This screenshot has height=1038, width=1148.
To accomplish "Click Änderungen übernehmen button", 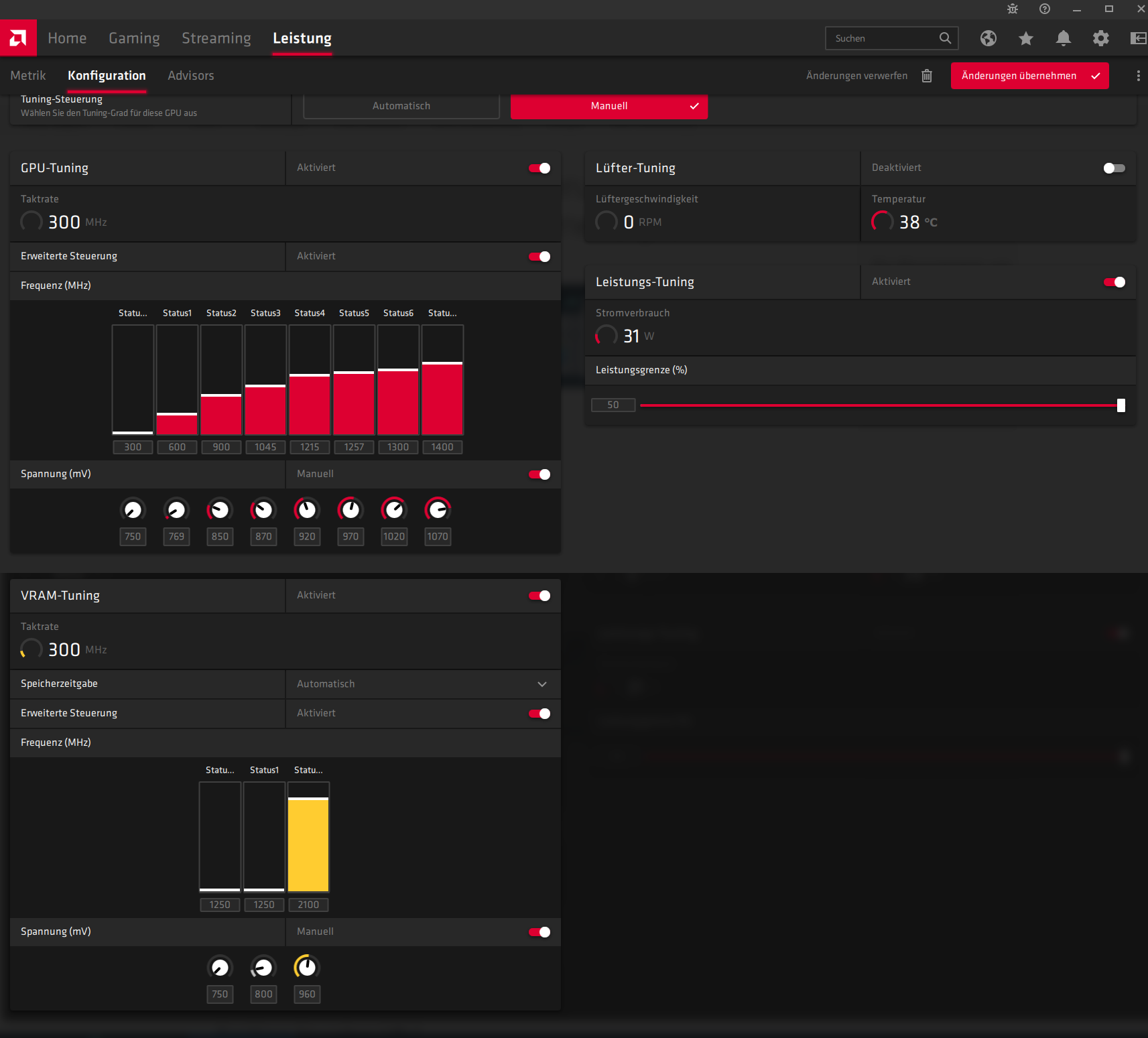I will (x=1029, y=76).
